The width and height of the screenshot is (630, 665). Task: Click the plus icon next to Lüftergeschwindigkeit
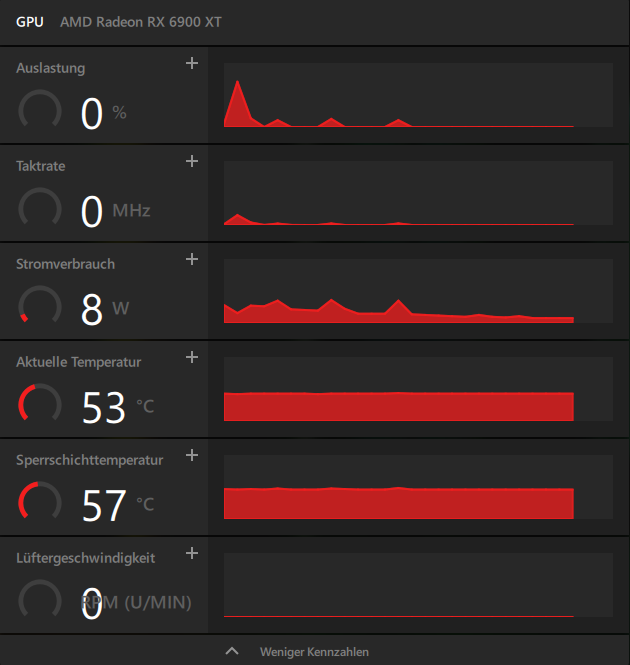(192, 553)
